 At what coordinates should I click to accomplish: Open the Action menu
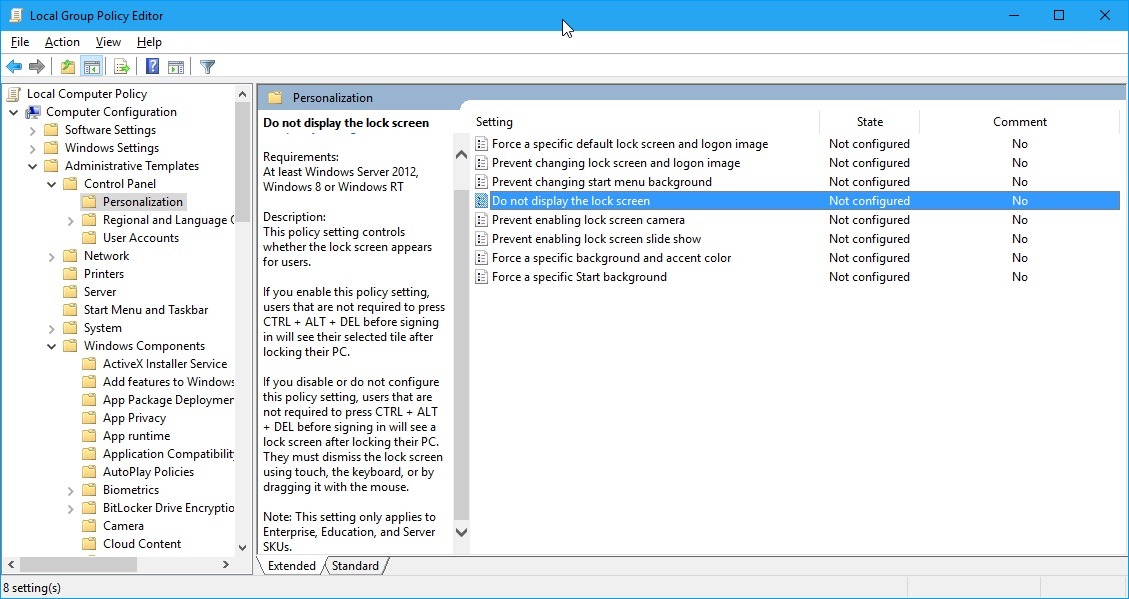[61, 42]
